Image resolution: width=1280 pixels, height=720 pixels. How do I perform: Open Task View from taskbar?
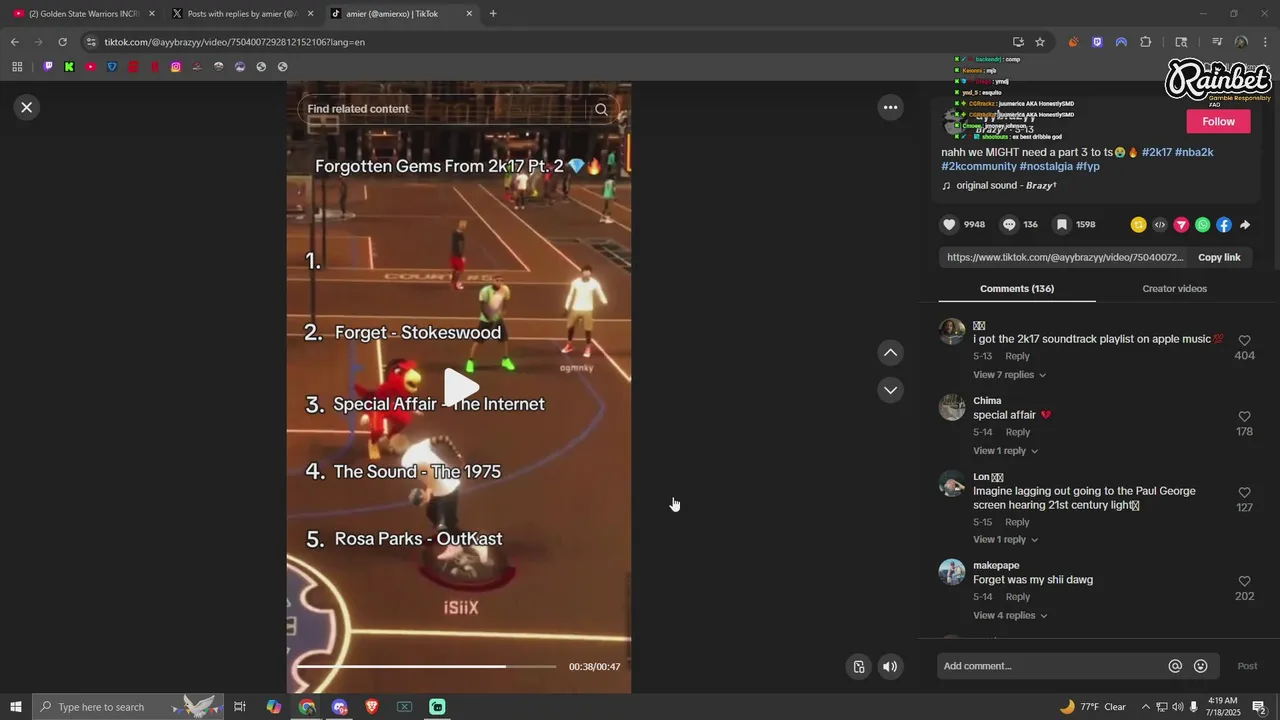(x=240, y=707)
